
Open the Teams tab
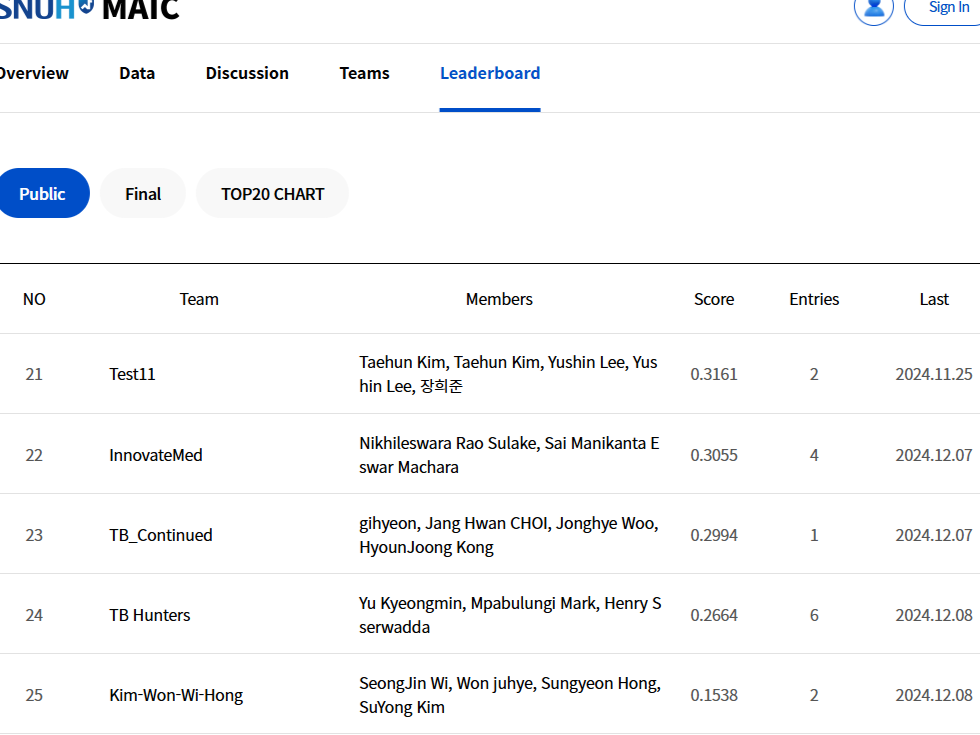coord(364,73)
